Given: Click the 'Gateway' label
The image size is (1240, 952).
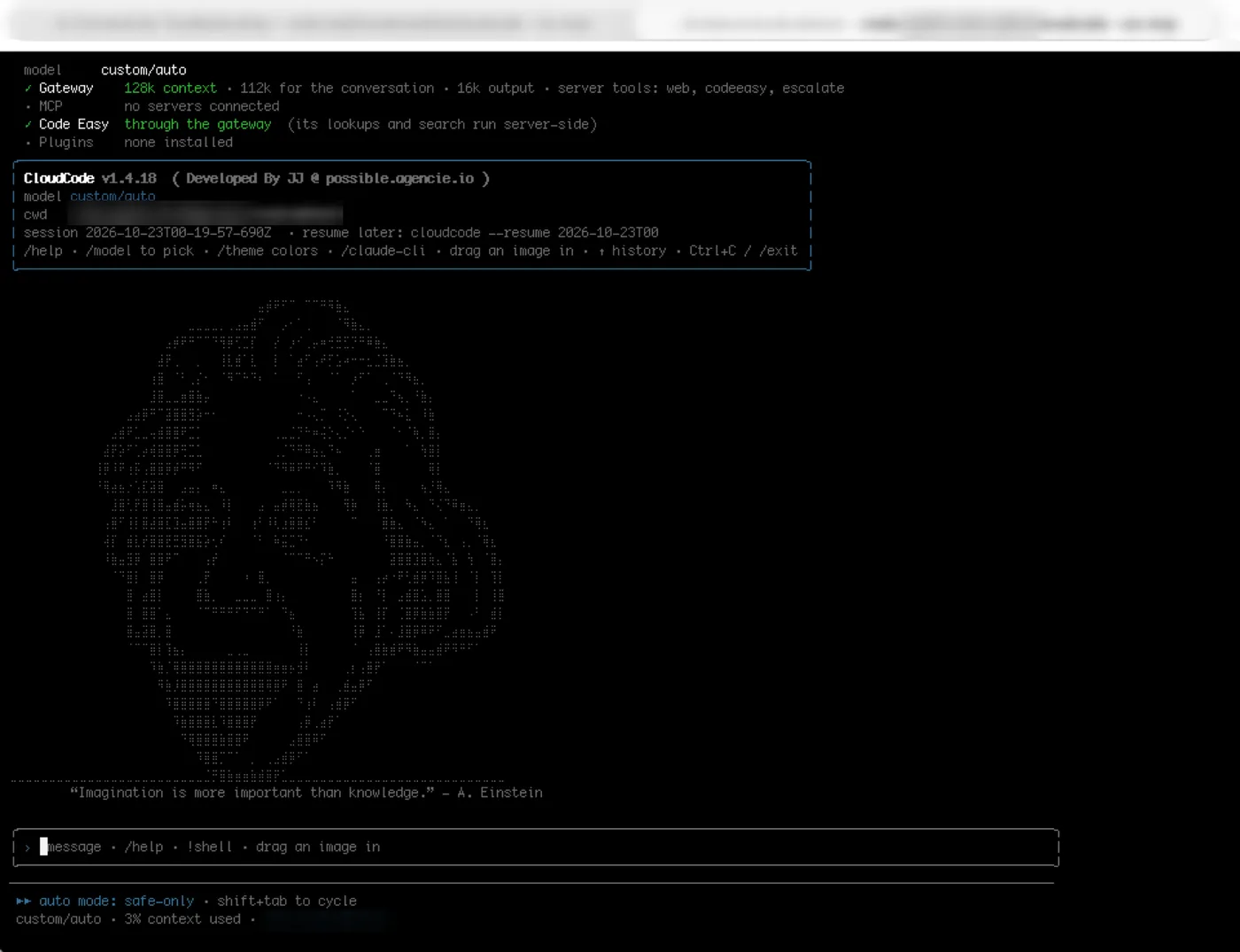Looking at the screenshot, I should tap(66, 89).
